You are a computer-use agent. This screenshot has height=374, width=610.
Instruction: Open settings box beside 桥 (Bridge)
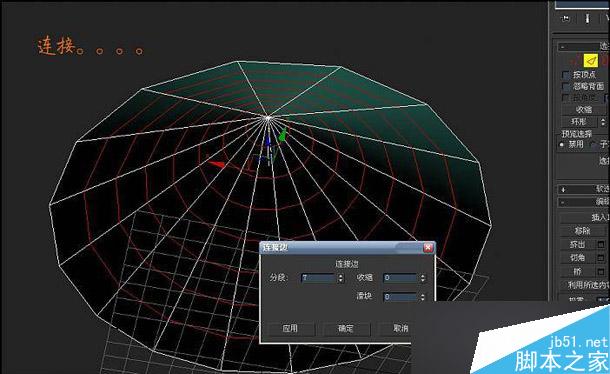[601, 271]
